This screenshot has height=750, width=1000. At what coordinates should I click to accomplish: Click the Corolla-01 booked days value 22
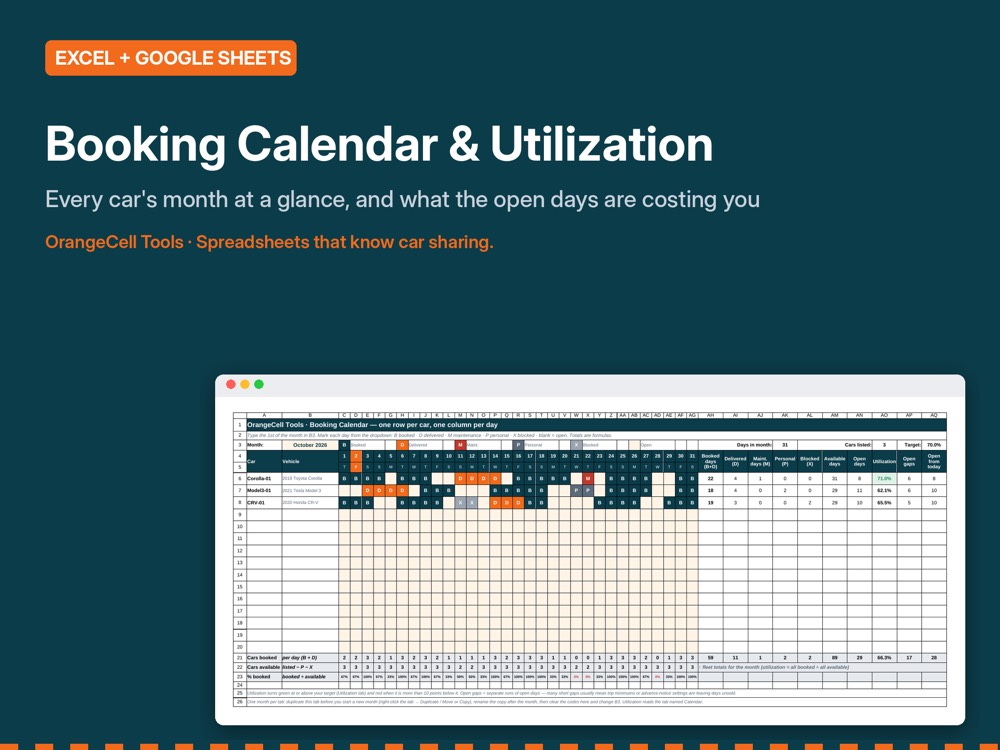(710, 478)
